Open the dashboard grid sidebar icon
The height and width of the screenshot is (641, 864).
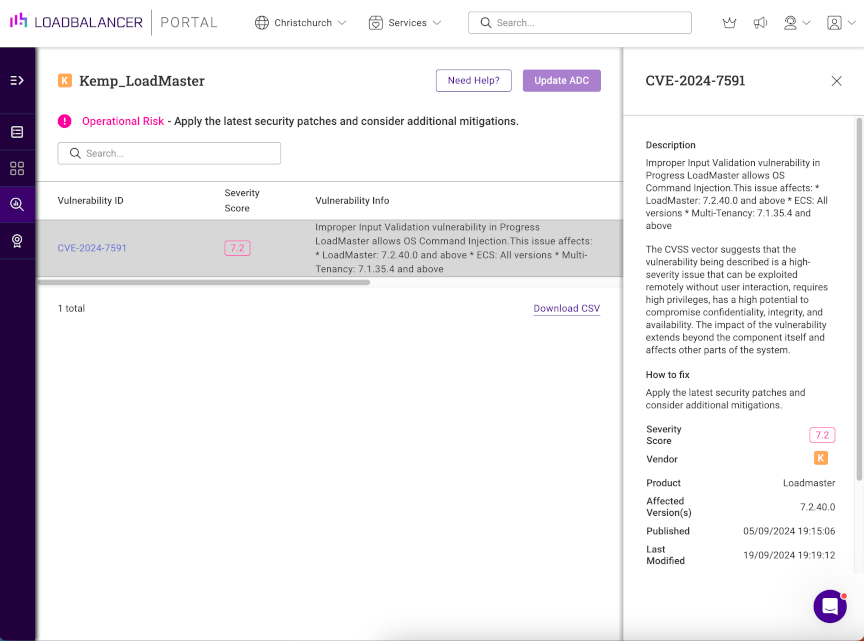(x=17, y=168)
